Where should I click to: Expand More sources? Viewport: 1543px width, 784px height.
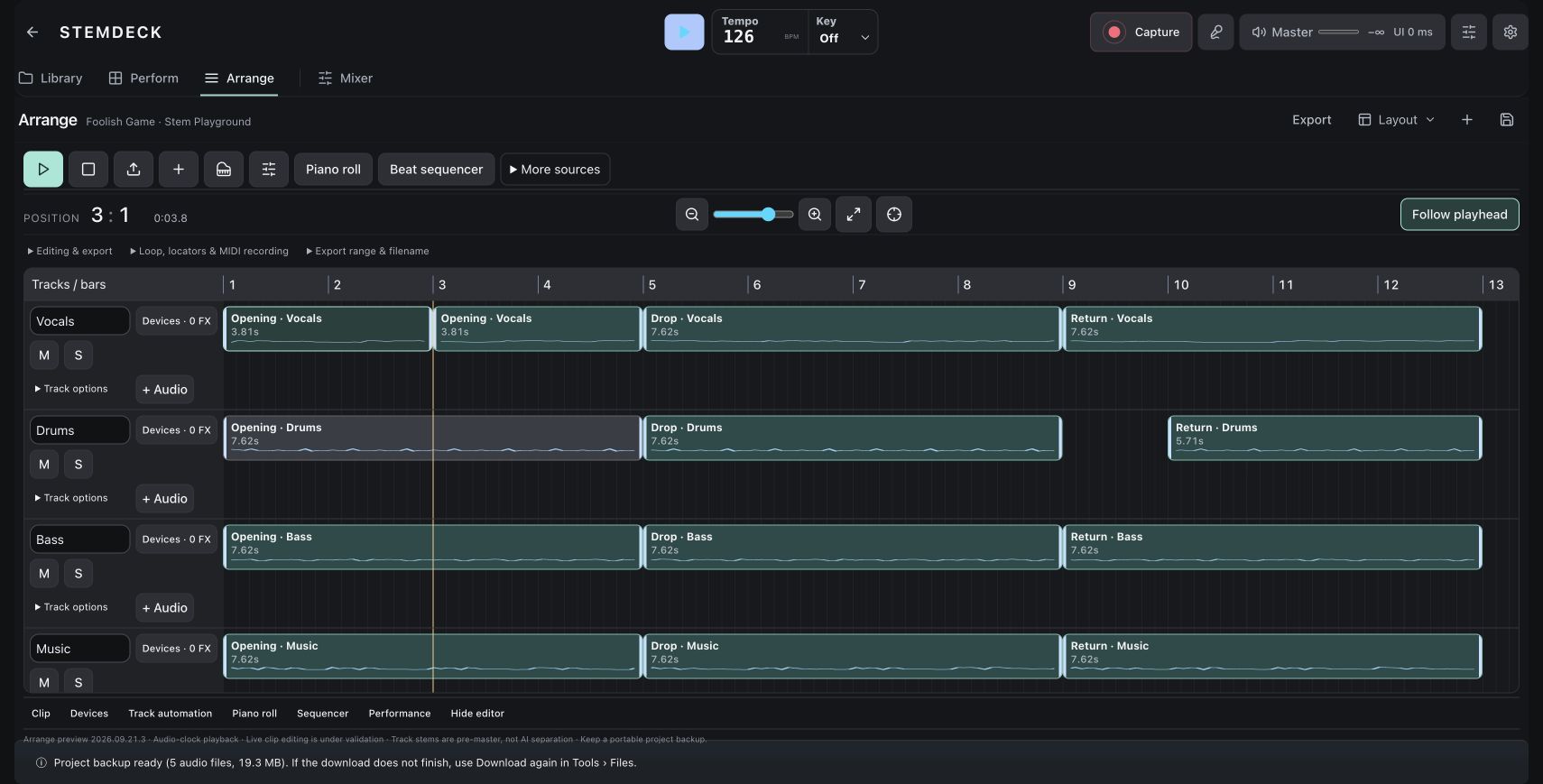(x=555, y=170)
